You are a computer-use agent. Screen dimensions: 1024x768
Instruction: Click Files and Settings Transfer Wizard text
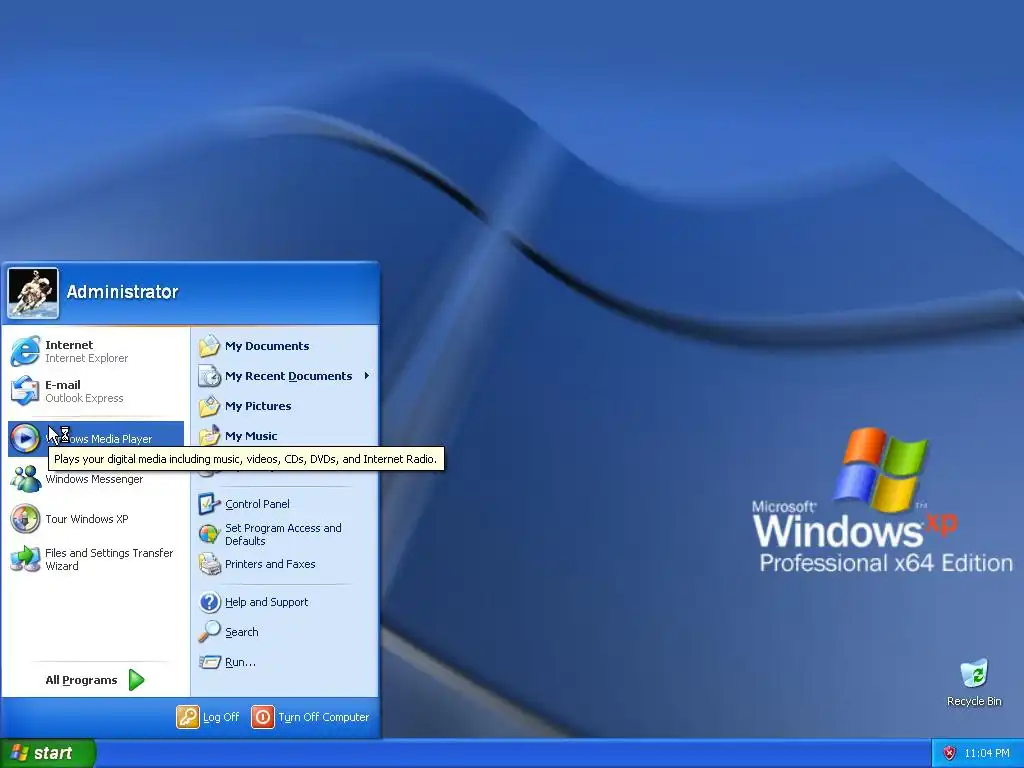pos(109,559)
